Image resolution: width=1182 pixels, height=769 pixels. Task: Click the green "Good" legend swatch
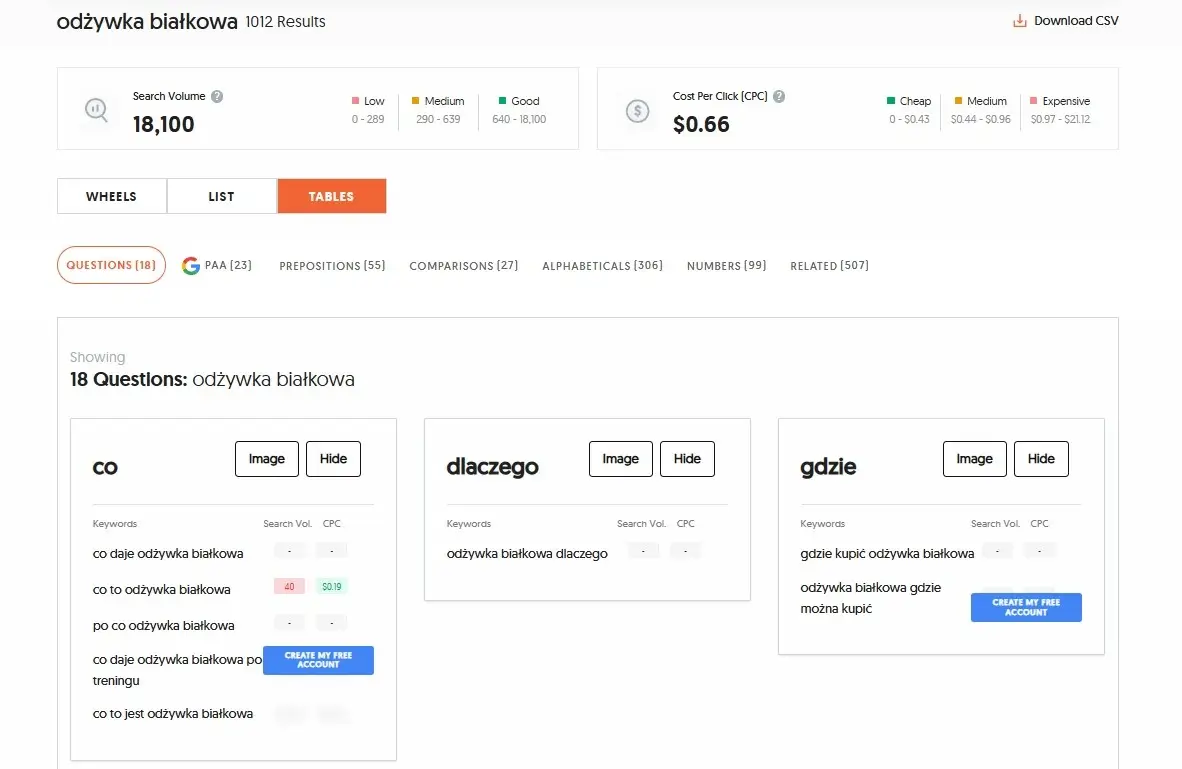pyautogui.click(x=501, y=101)
